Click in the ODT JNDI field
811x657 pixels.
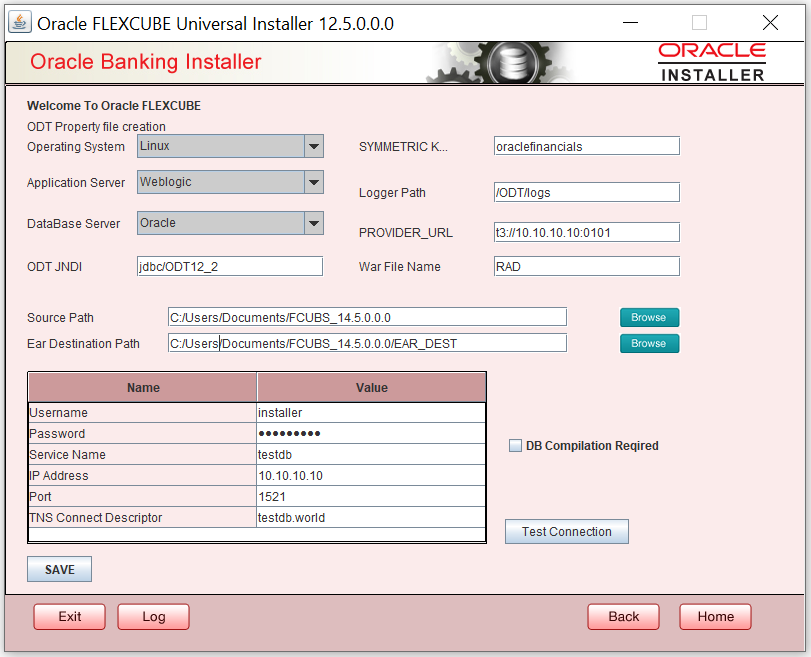[230, 266]
